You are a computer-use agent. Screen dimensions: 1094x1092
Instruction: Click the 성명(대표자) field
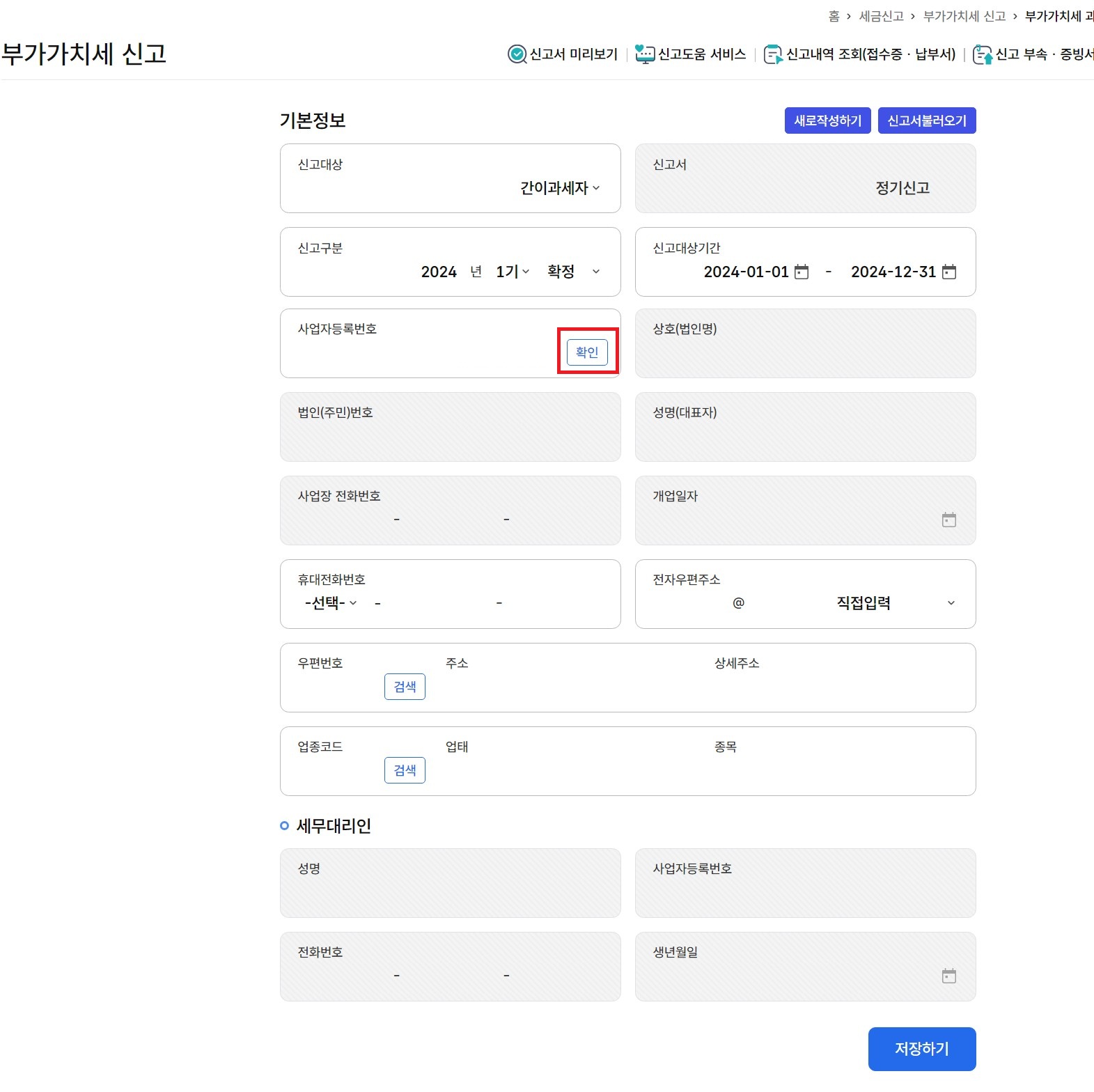click(806, 427)
